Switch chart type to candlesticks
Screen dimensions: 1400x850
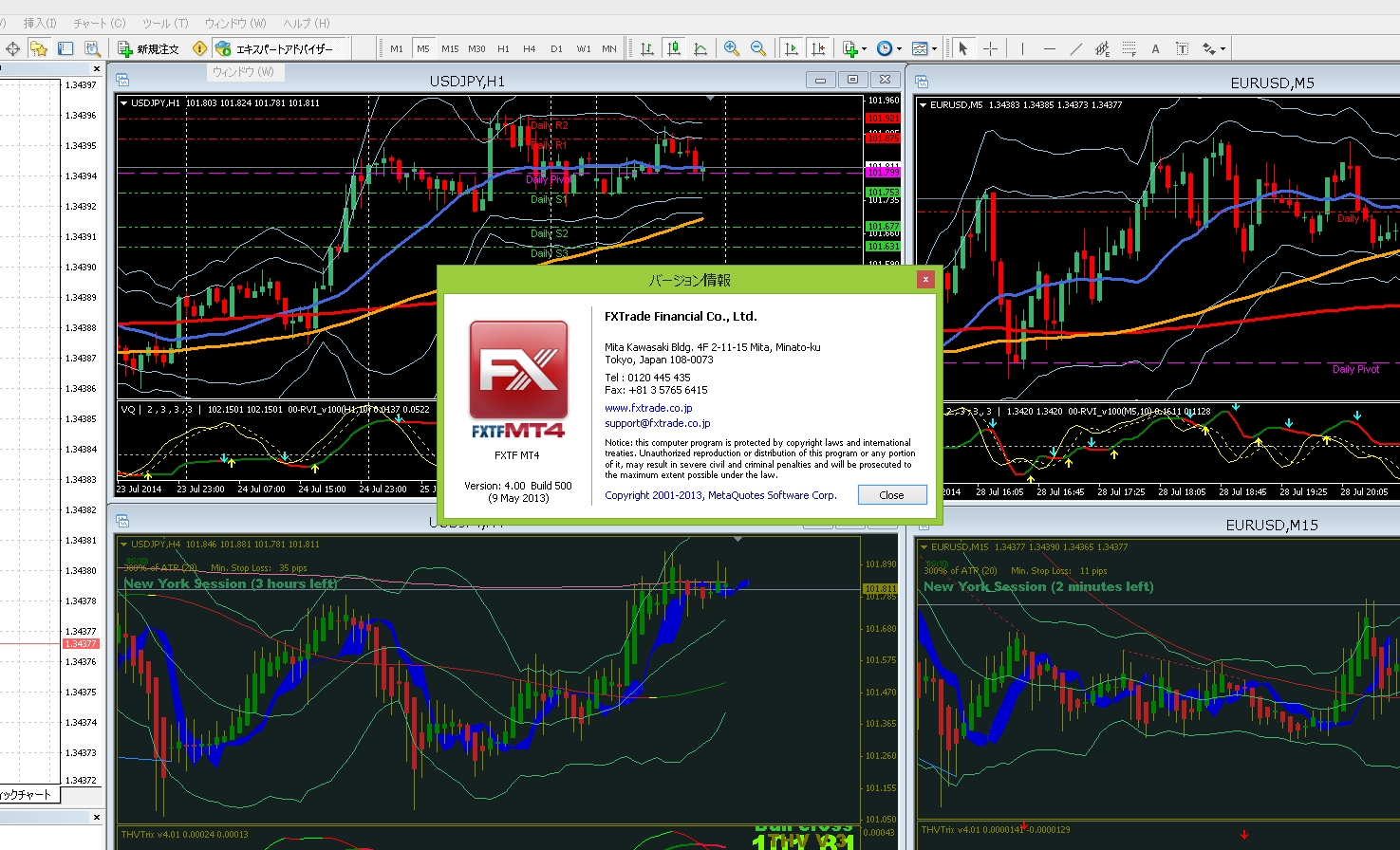click(673, 48)
